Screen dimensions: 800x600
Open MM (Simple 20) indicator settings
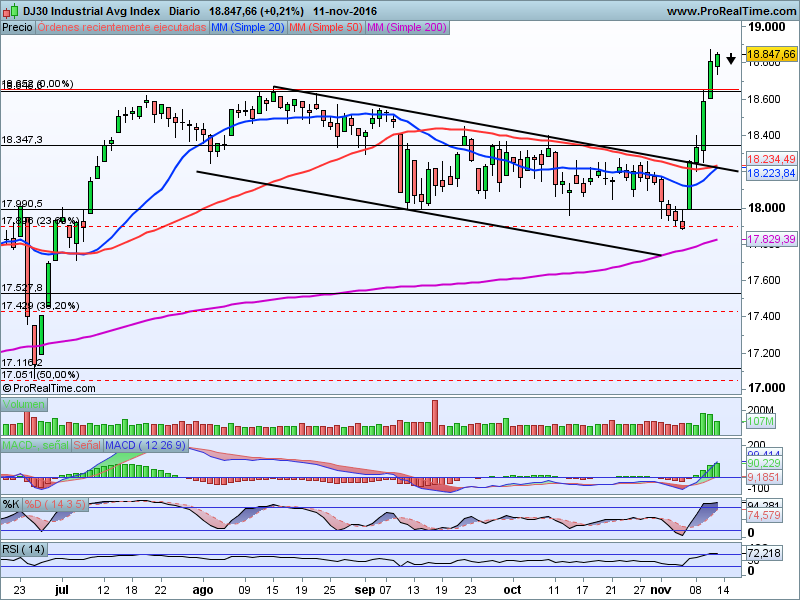point(247,27)
